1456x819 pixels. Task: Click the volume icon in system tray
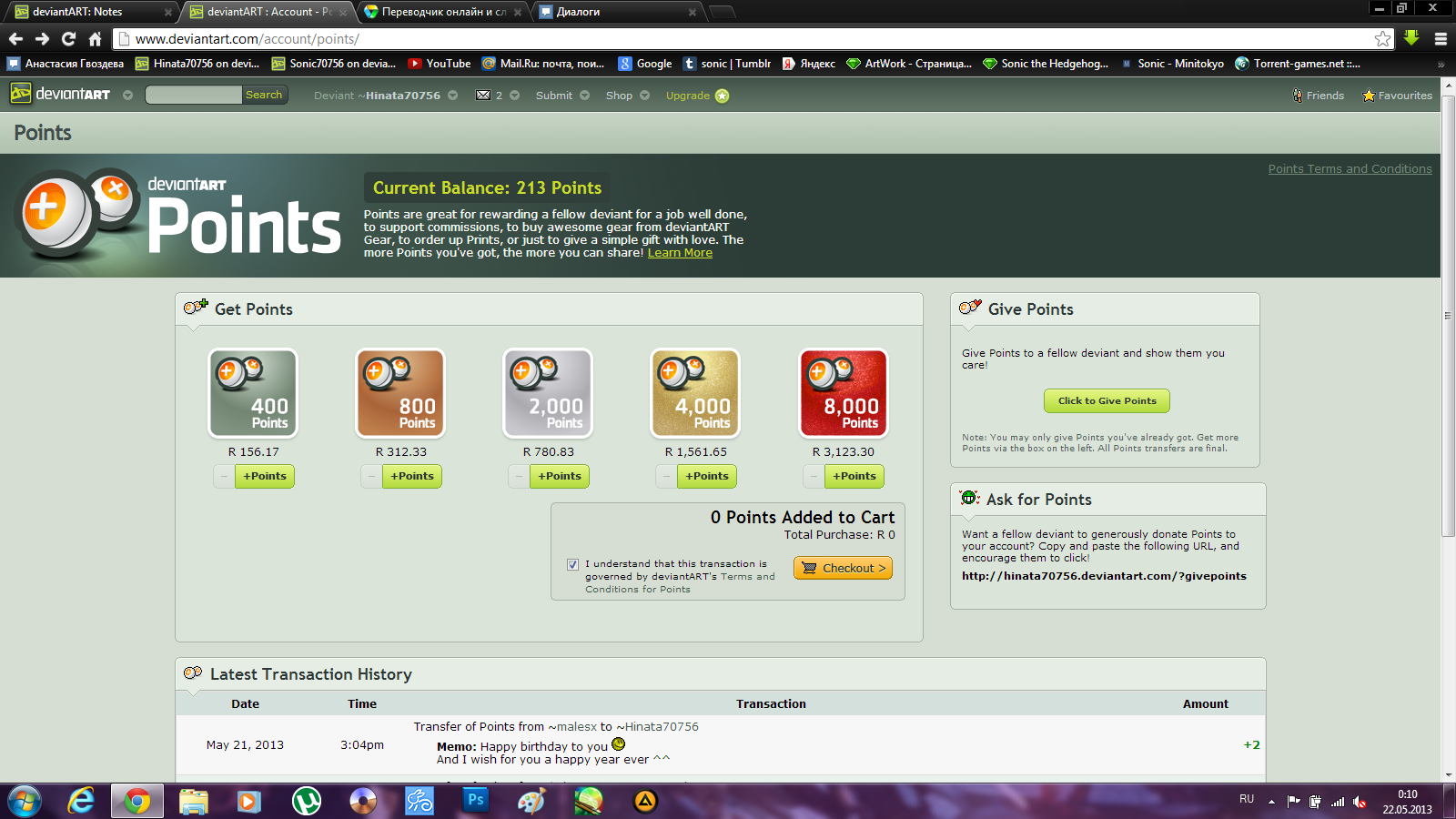point(1360,802)
